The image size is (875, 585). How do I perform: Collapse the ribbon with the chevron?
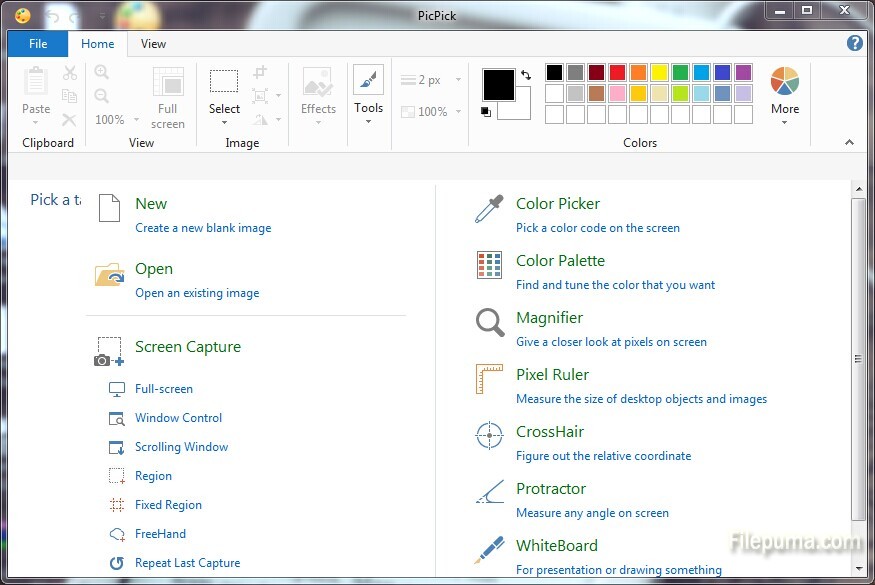[x=850, y=143]
